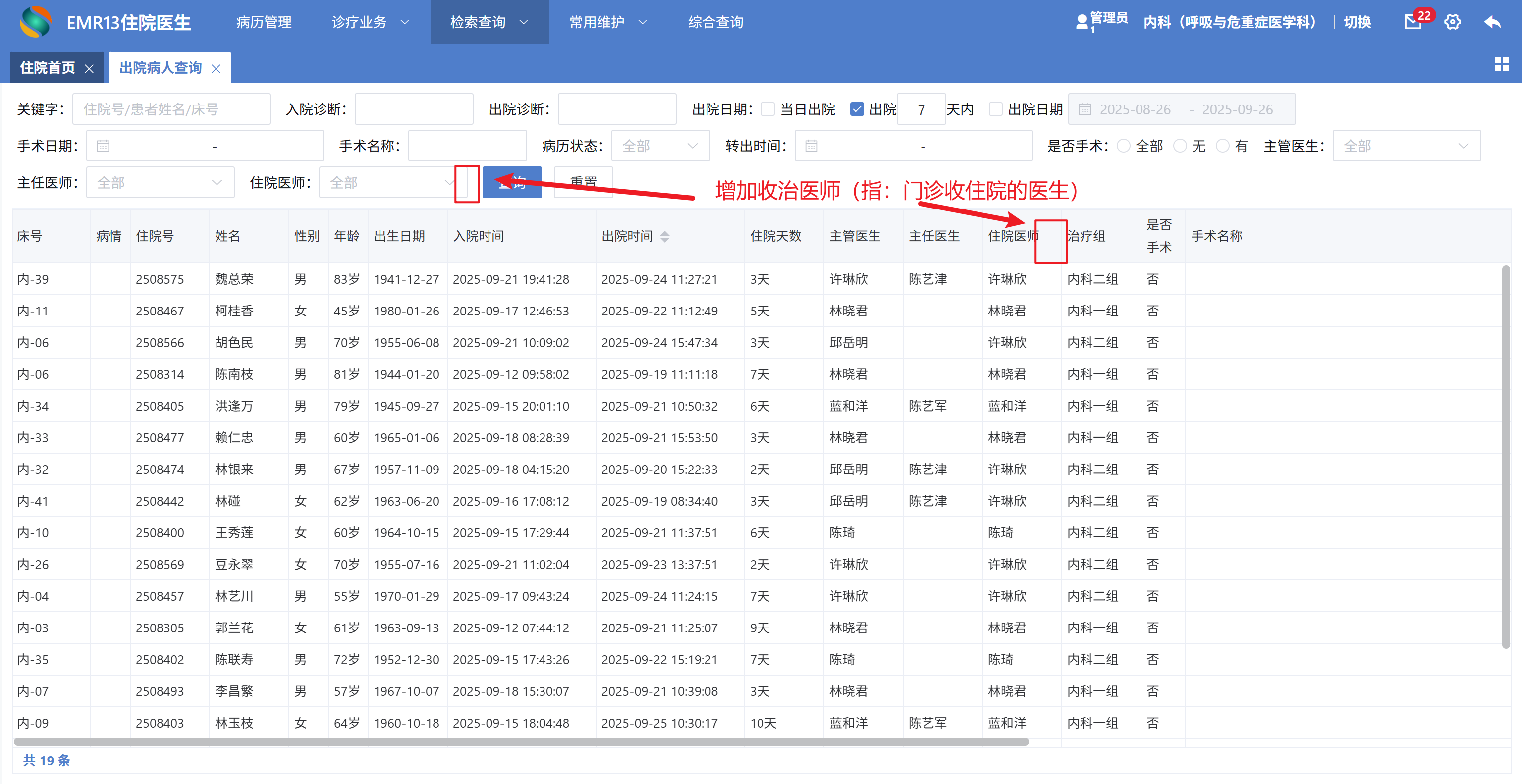Switch to the 住院首页 tab
Viewport: 1522px width, 784px height.
click(48, 68)
